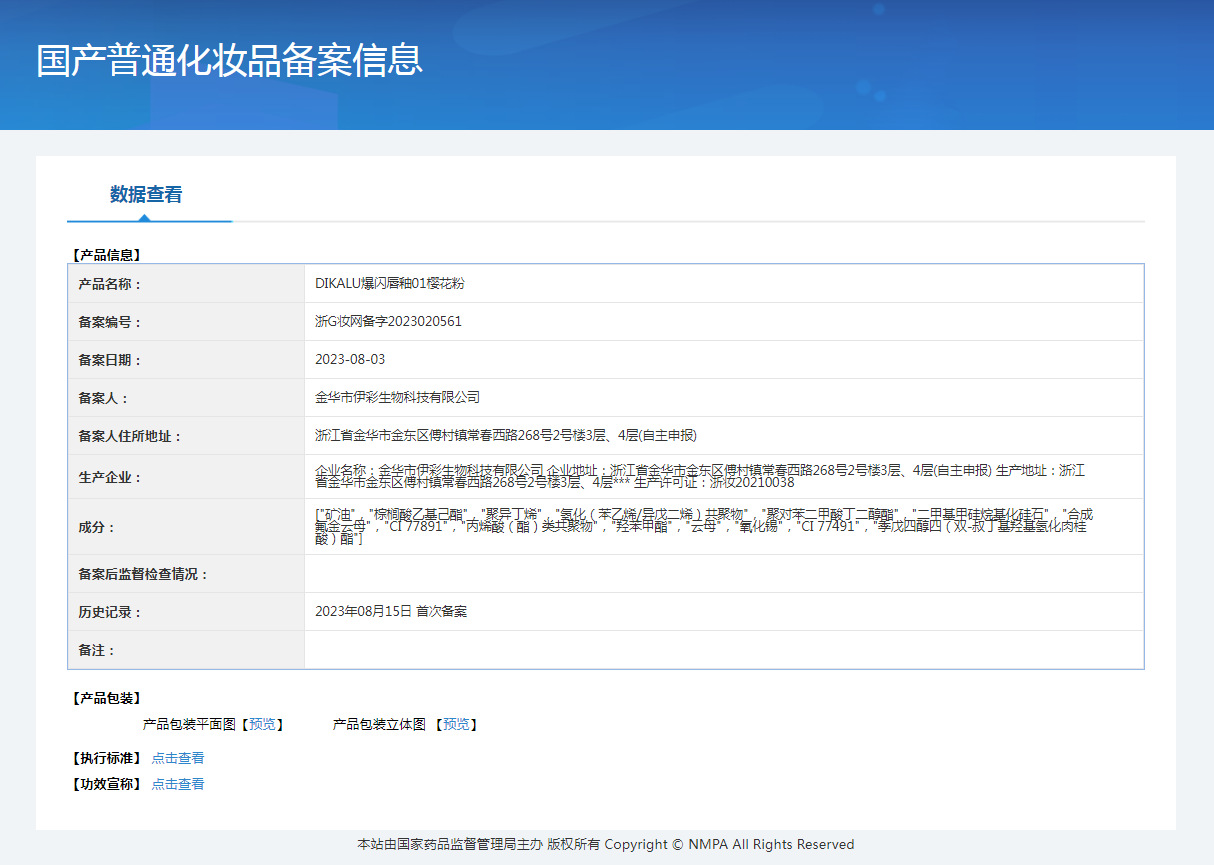Click the 【产品包装】 section heading
This screenshot has height=865, width=1214.
coord(106,698)
